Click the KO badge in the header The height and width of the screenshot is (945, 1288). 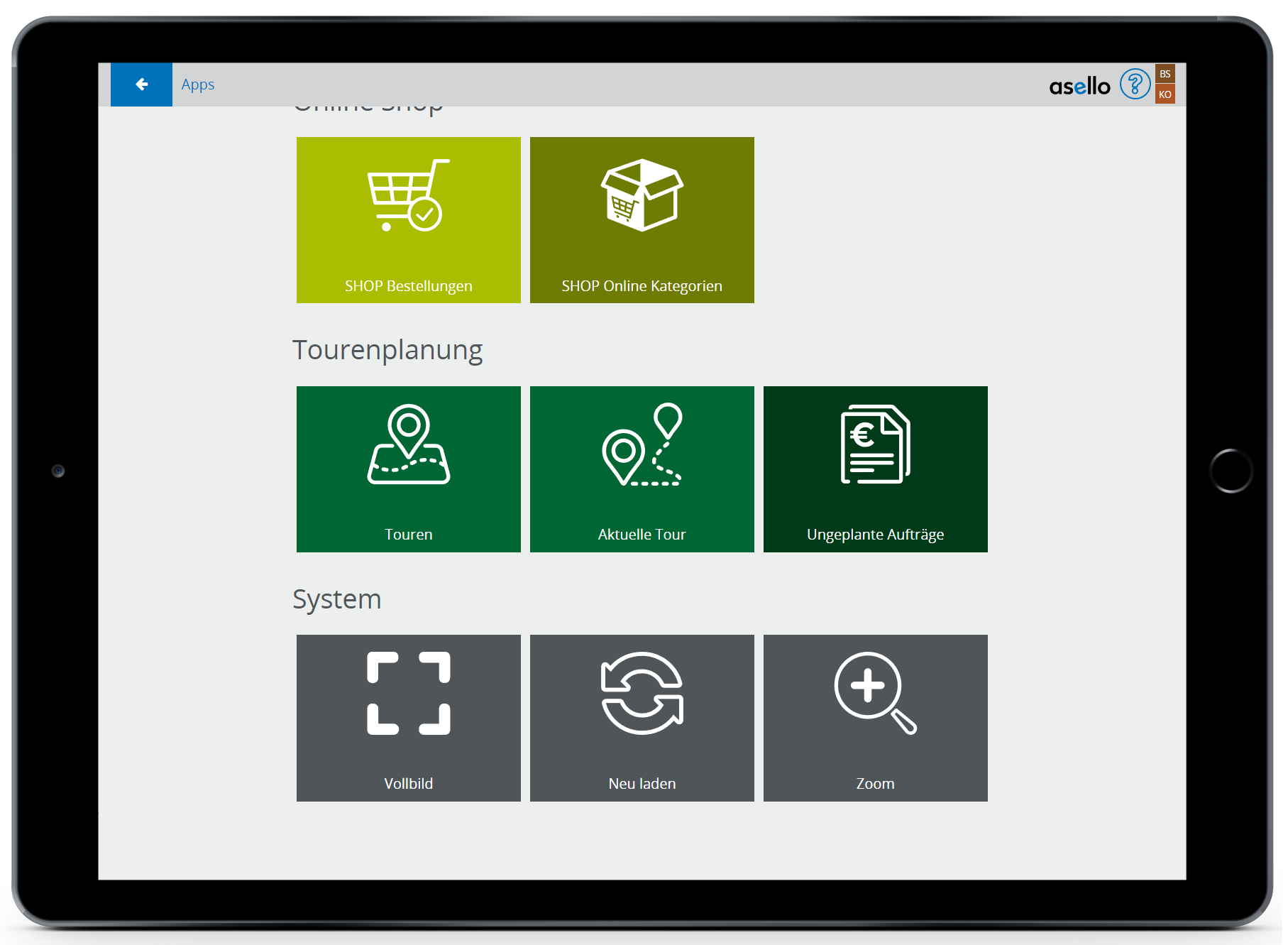coord(1165,94)
